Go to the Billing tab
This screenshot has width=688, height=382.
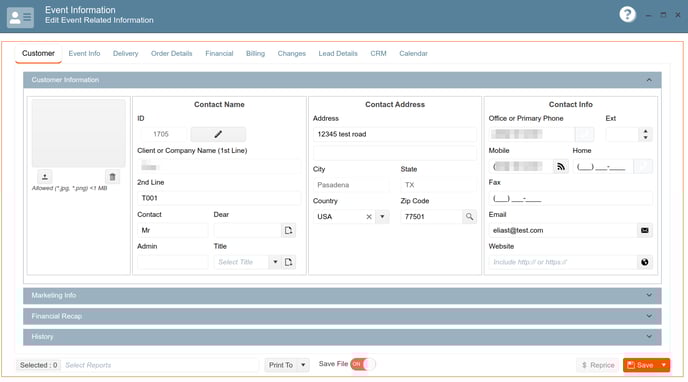(x=255, y=54)
